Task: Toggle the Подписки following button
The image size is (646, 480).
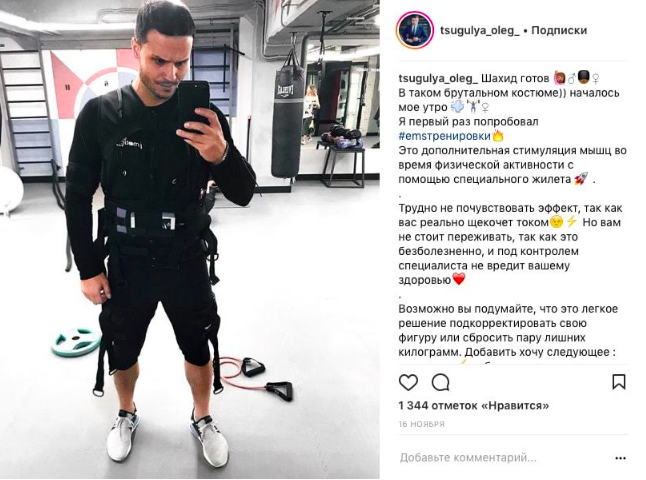Action: point(559,30)
